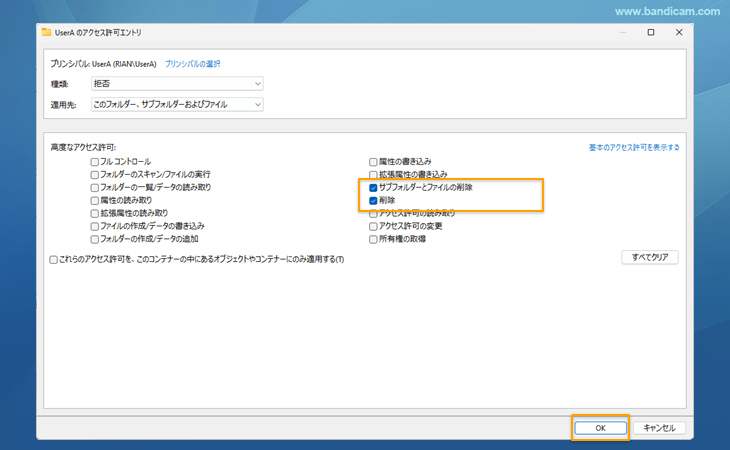Enable アクセス許可の変更 checkbox
The height and width of the screenshot is (450, 730).
click(373, 226)
